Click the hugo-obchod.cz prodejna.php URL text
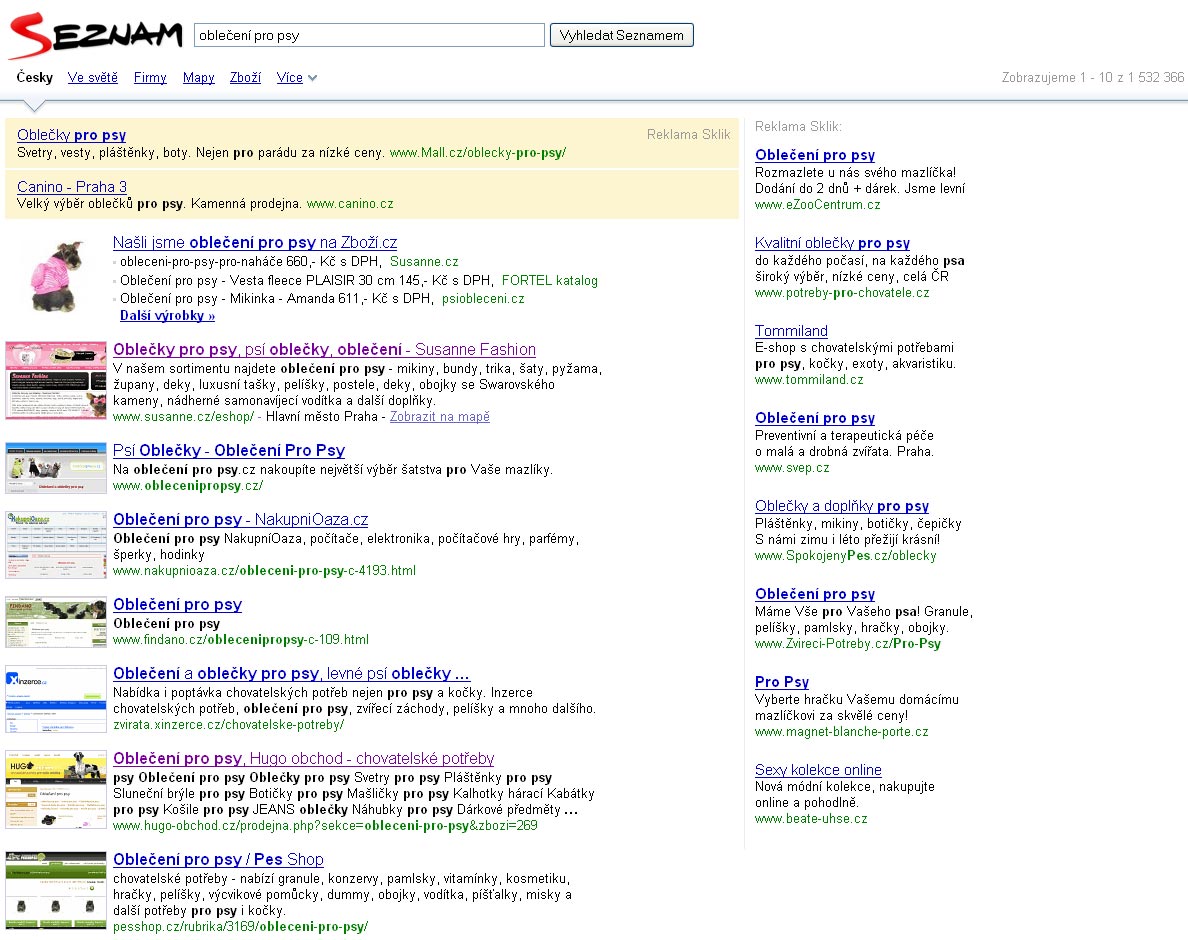This screenshot has height=940, width=1188. pyautogui.click(x=325, y=826)
